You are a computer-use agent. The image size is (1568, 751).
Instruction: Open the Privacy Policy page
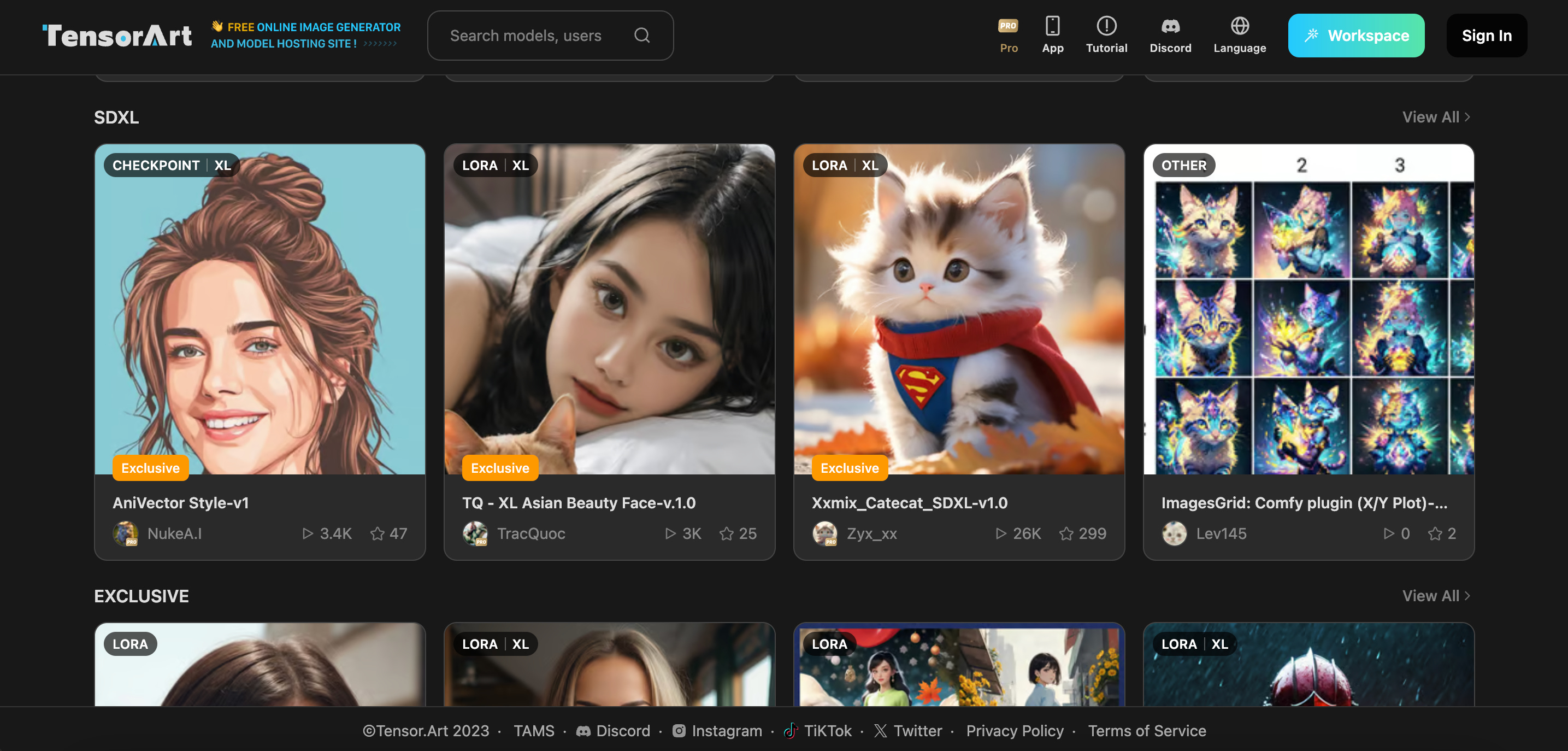tap(1015, 731)
